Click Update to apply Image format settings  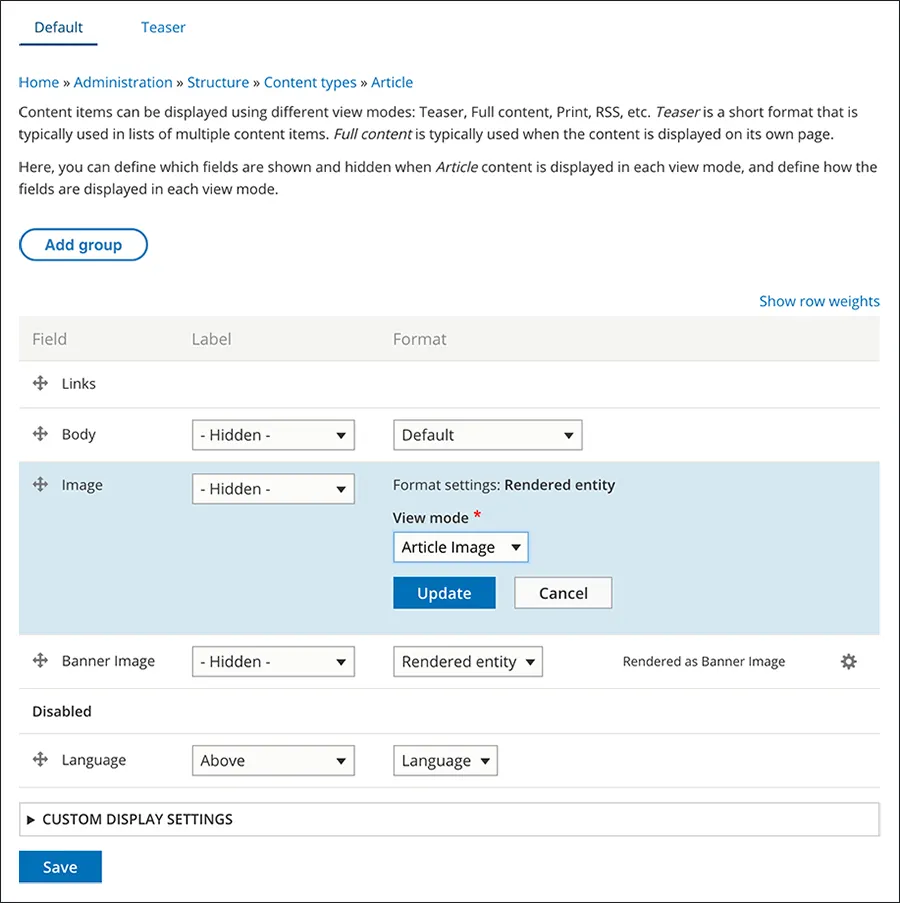pyautogui.click(x=444, y=592)
